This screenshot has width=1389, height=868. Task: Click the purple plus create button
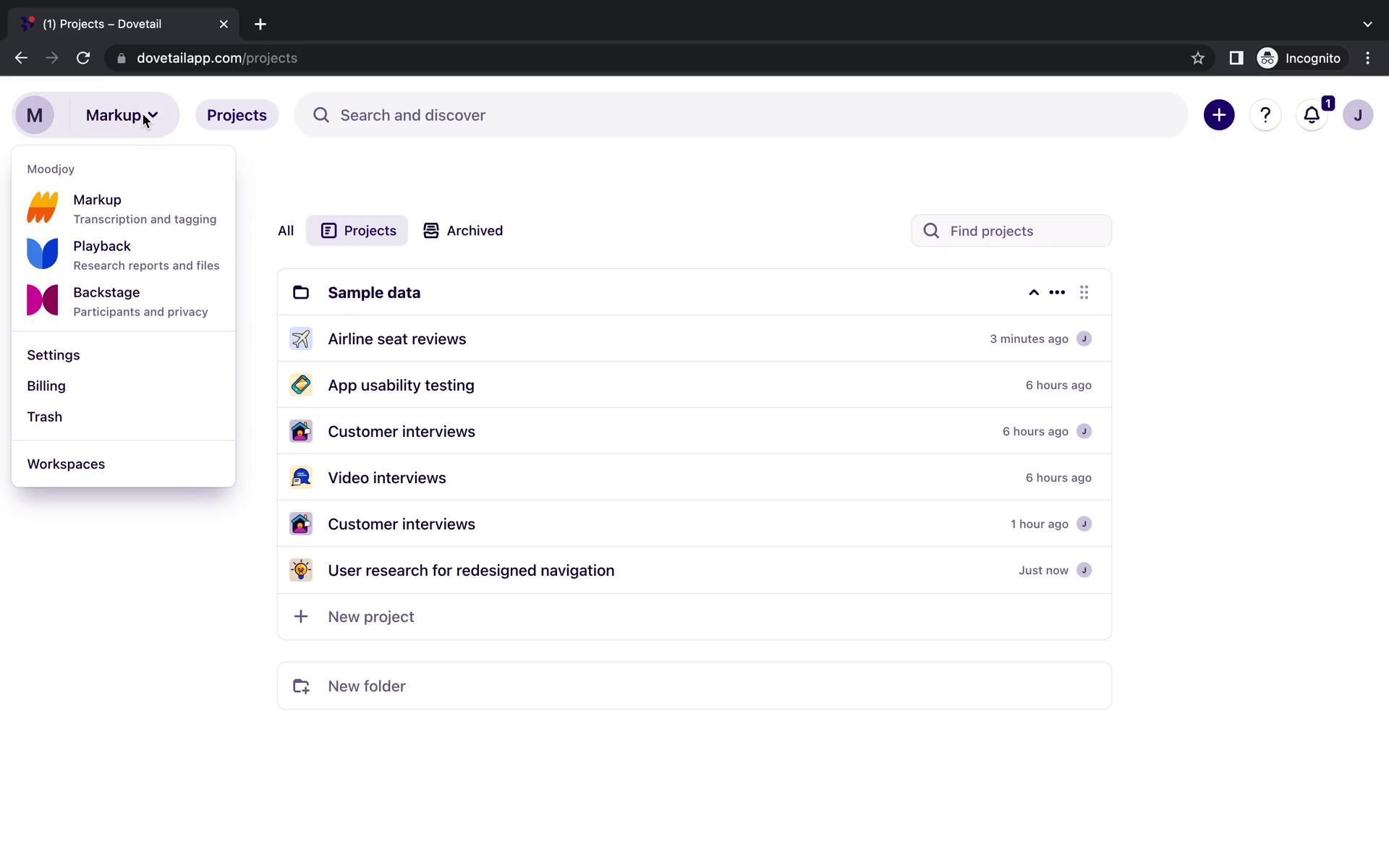pyautogui.click(x=1218, y=115)
